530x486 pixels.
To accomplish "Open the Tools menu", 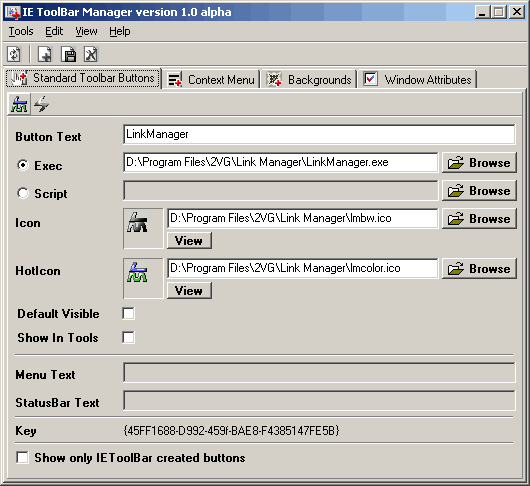I will [x=21, y=31].
